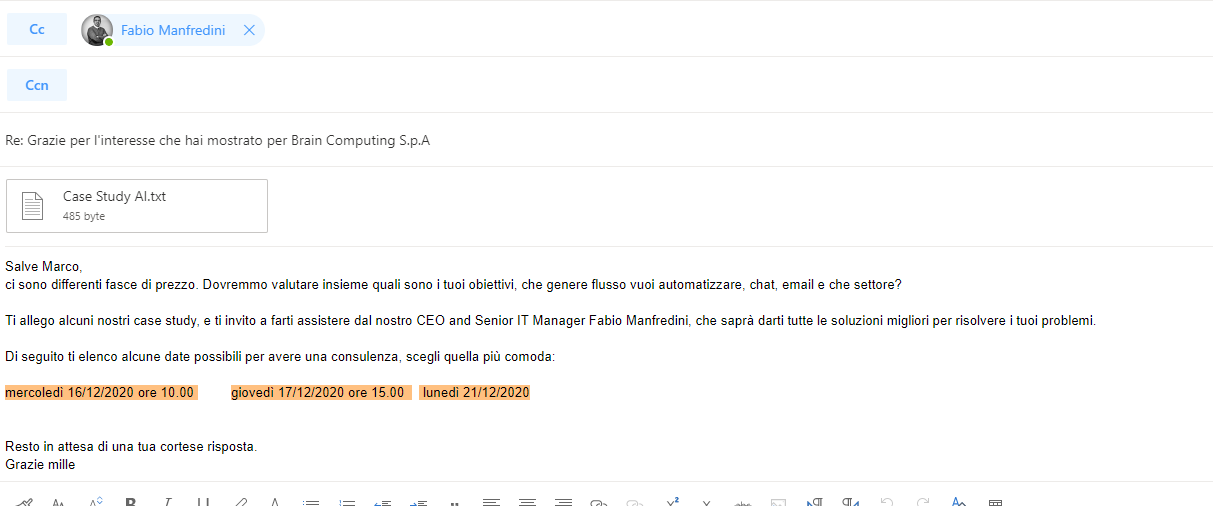Open the Ccn recipient picker

tap(37, 85)
